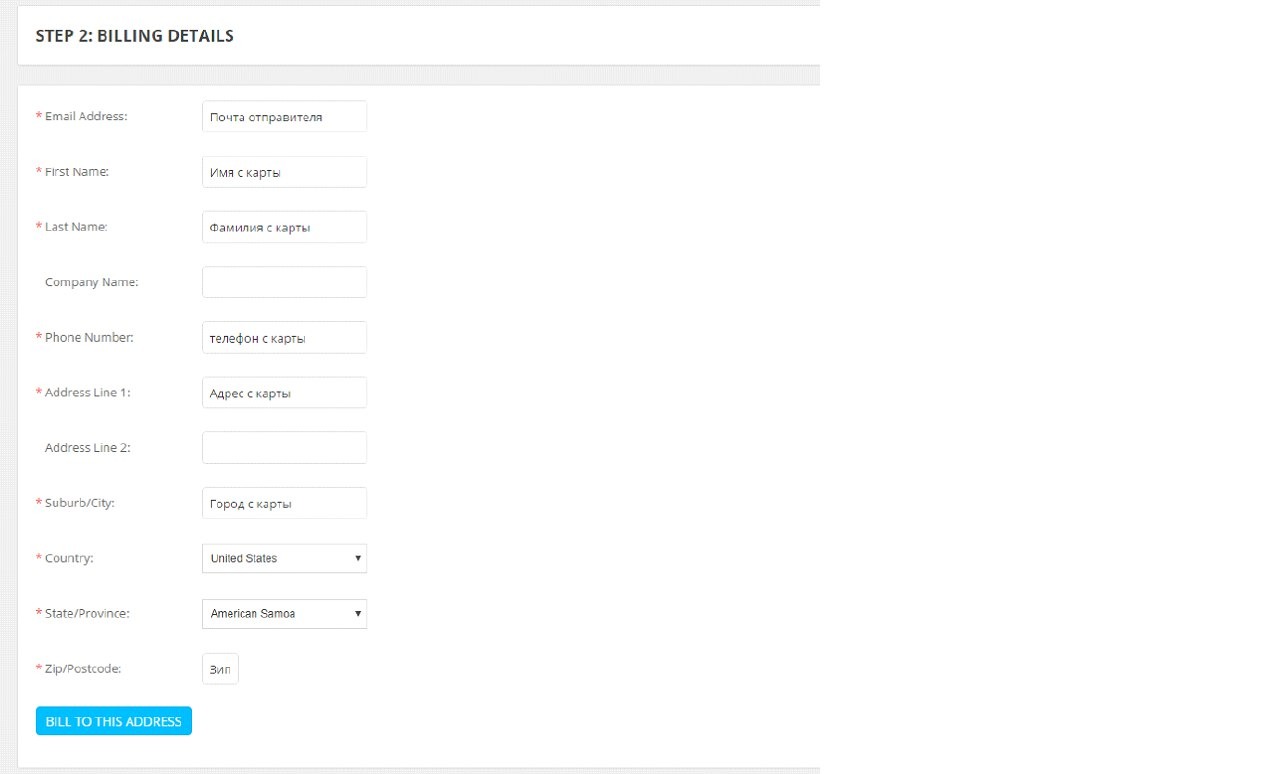Open the State/Province dropdown showing American Samoa

click(x=284, y=613)
